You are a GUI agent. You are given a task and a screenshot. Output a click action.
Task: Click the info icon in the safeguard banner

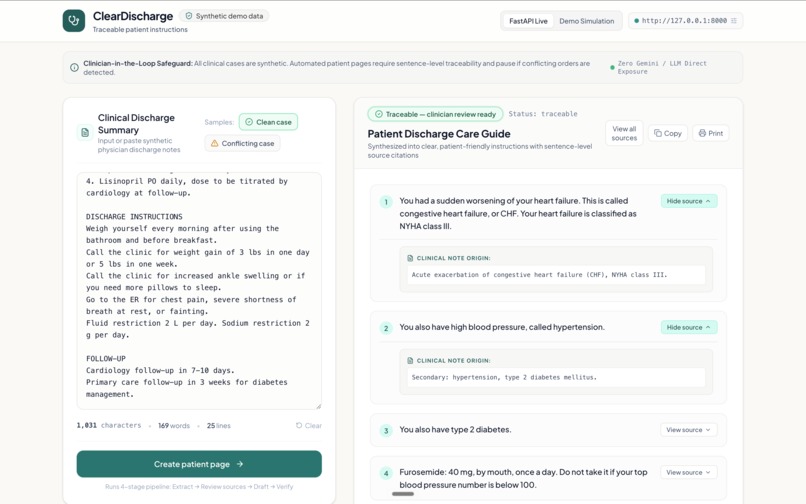[75, 67]
